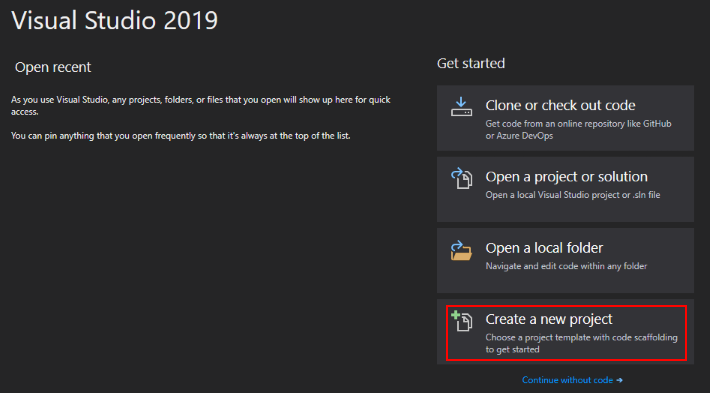Click 'Open a local Visual Studio project or .sln file'
710x393 pixels.
pyautogui.click(x=573, y=195)
